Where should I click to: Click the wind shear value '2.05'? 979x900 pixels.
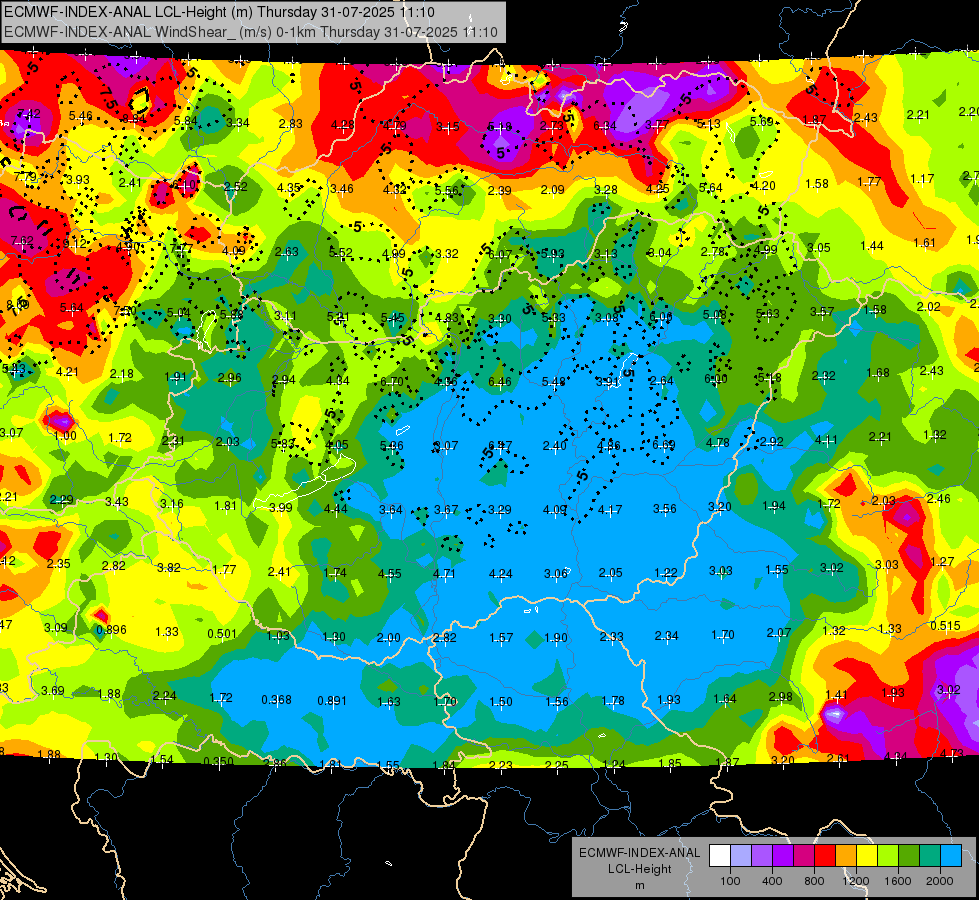tap(611, 573)
